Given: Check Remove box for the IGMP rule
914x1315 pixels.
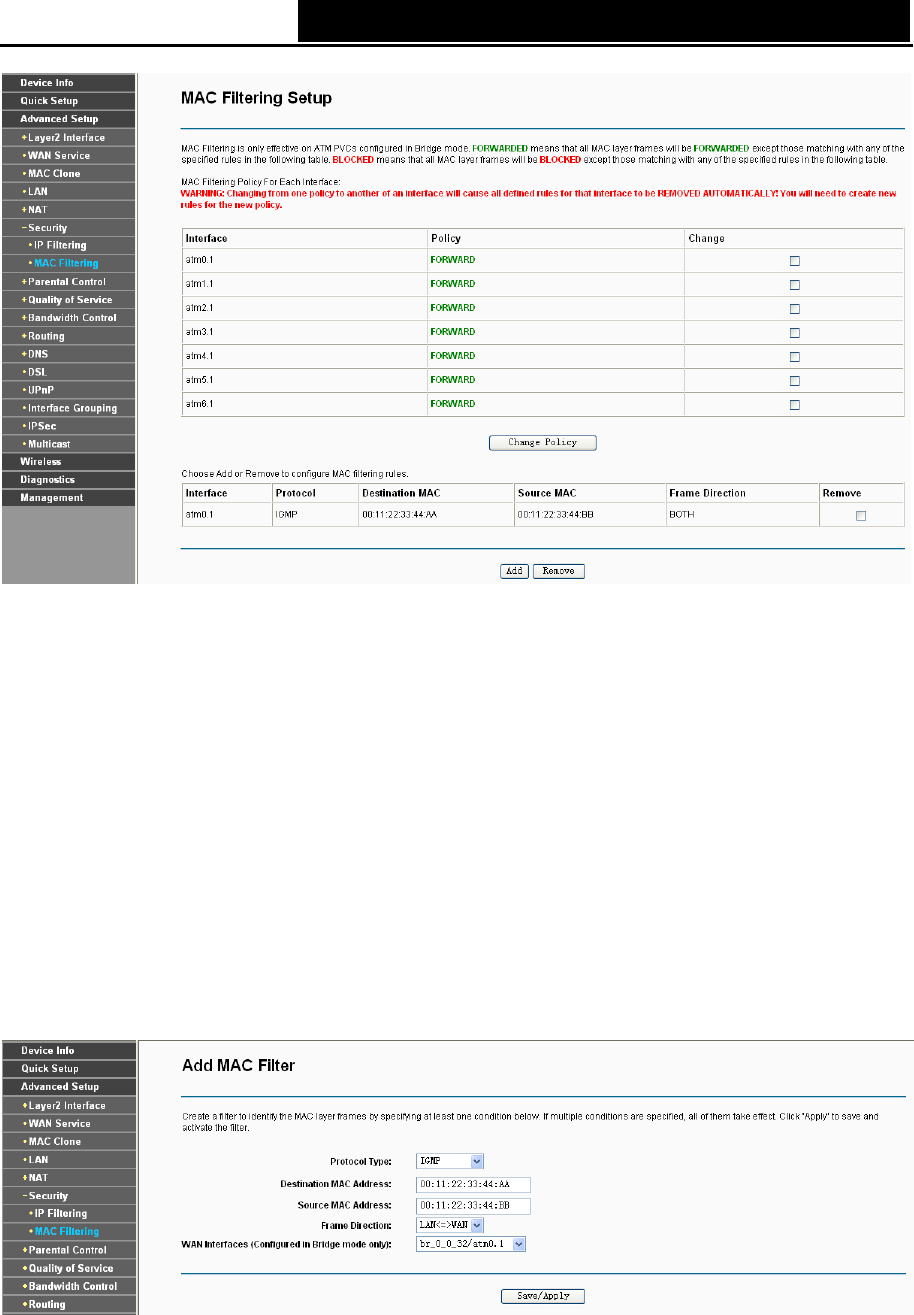Looking at the screenshot, I should coord(860,515).
